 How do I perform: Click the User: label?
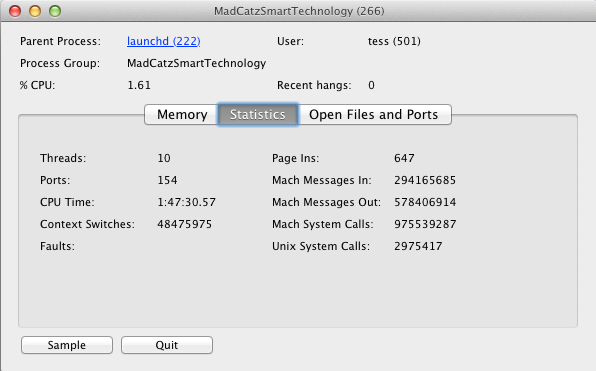tap(290, 41)
